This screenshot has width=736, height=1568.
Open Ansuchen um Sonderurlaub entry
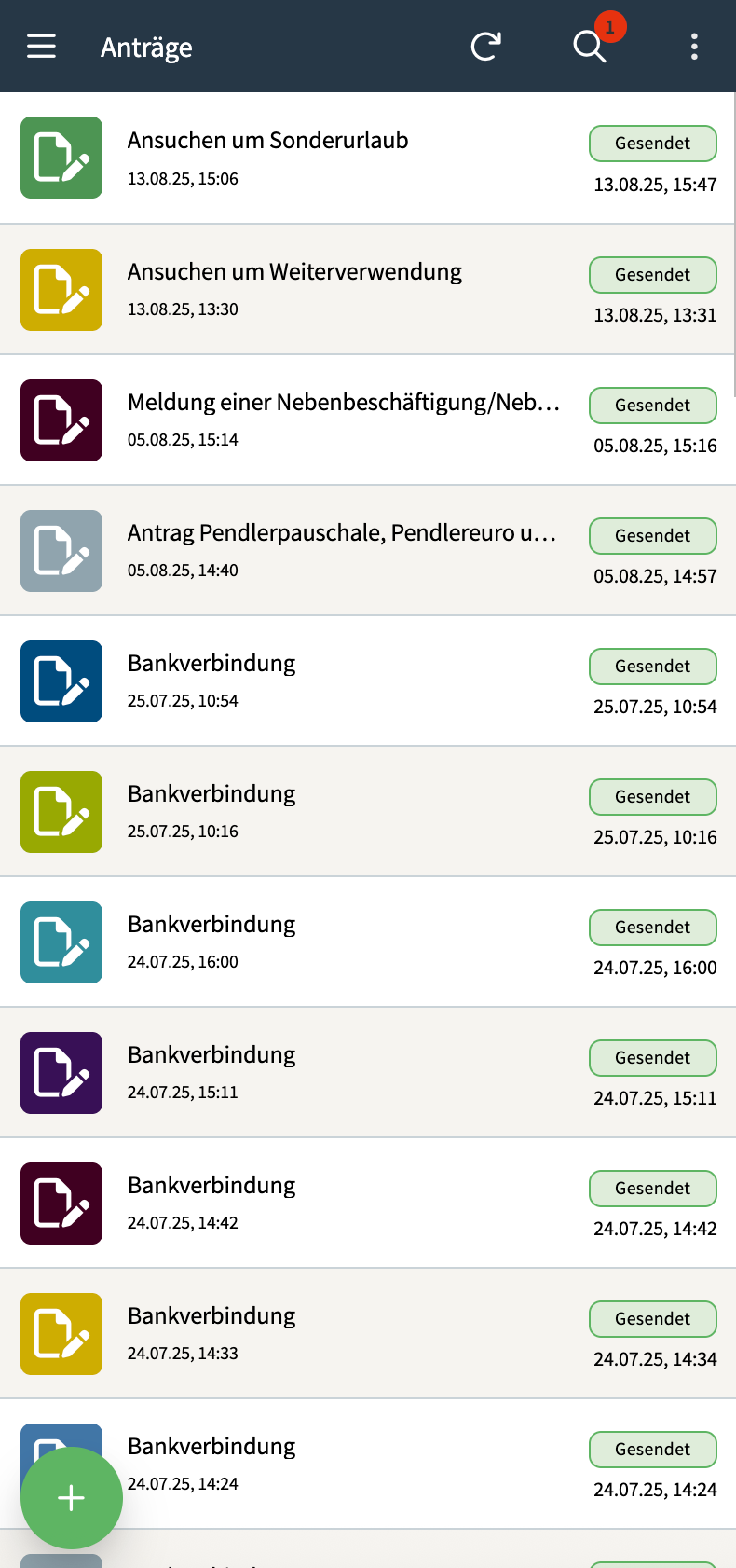(368, 158)
